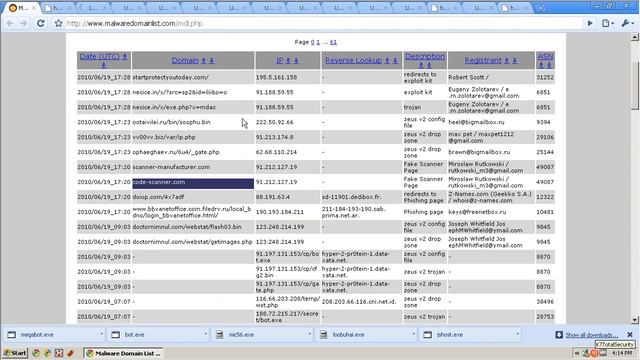This screenshot has width=640, height=360.
Task: Click the Domain column header link
Action: tap(185, 60)
